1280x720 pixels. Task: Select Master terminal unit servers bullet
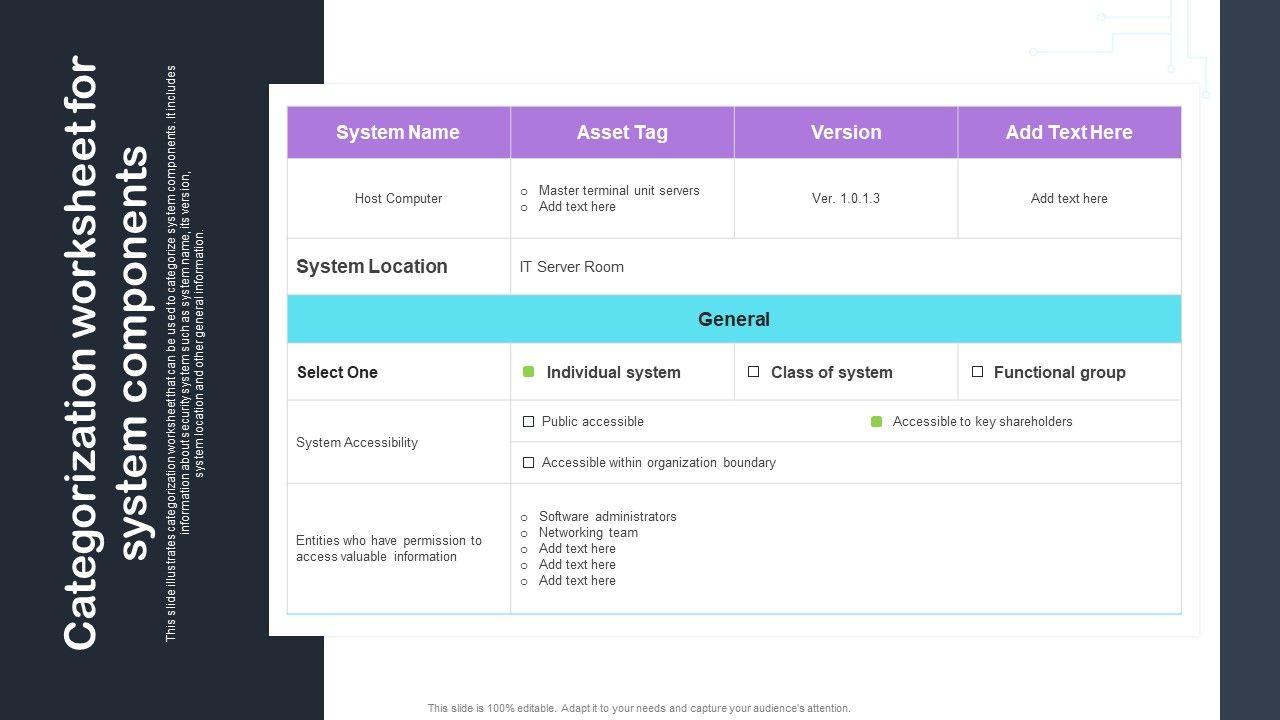point(618,190)
